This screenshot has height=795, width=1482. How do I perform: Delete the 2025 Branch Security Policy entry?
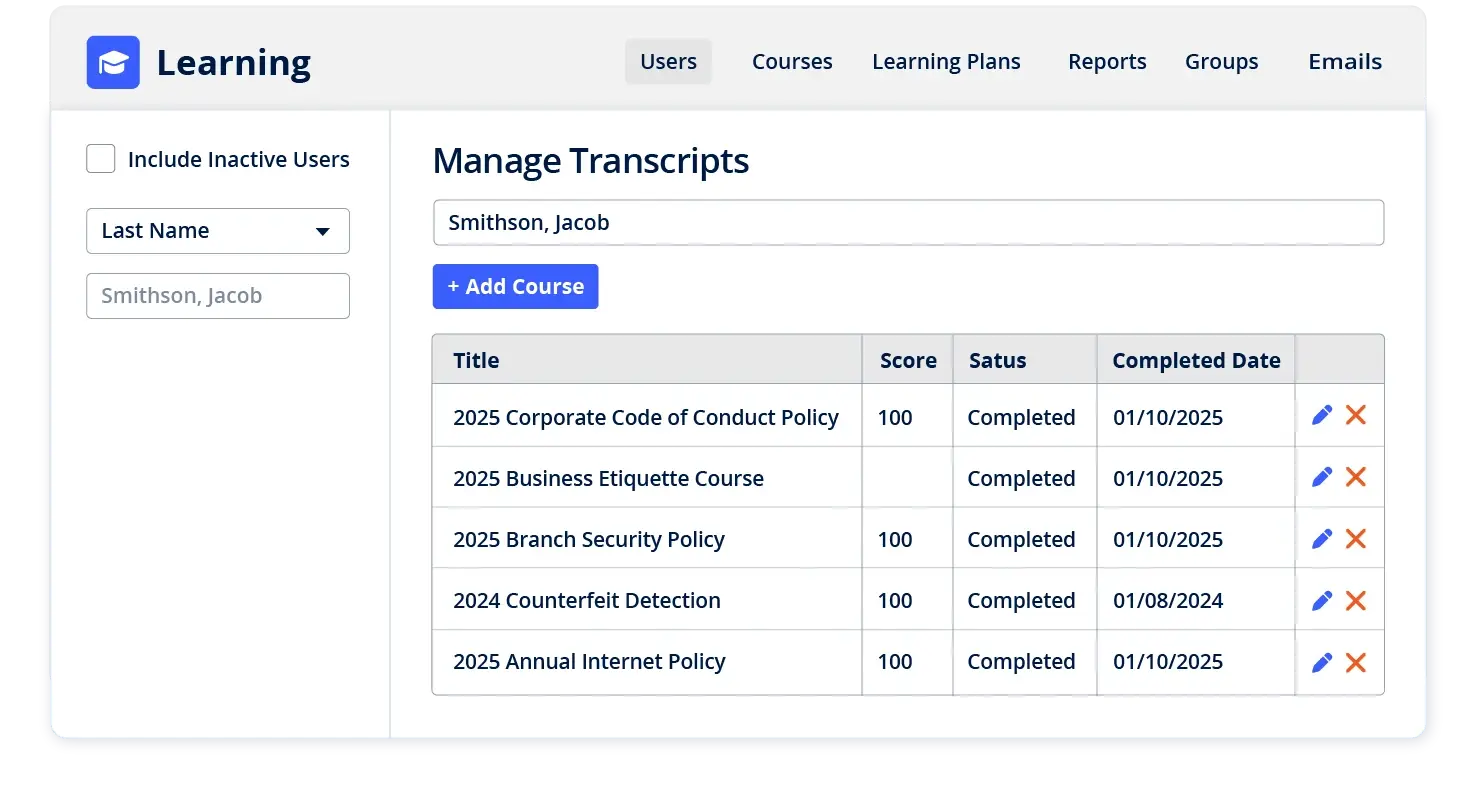tap(1356, 538)
